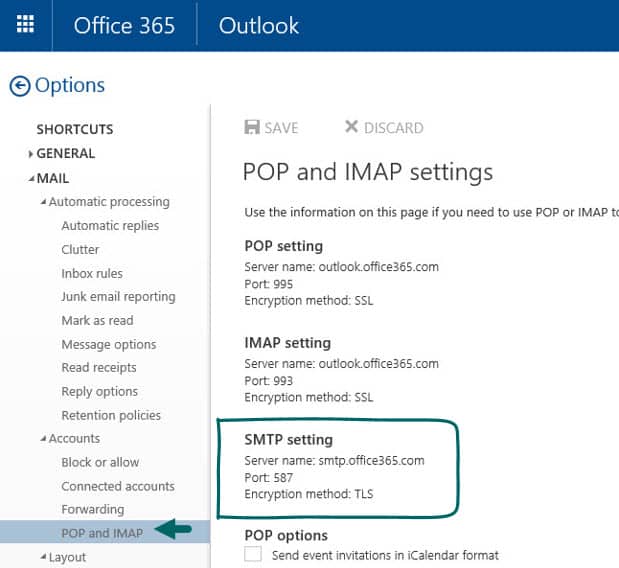Collapse the Accounts group triangle

click(x=43, y=439)
